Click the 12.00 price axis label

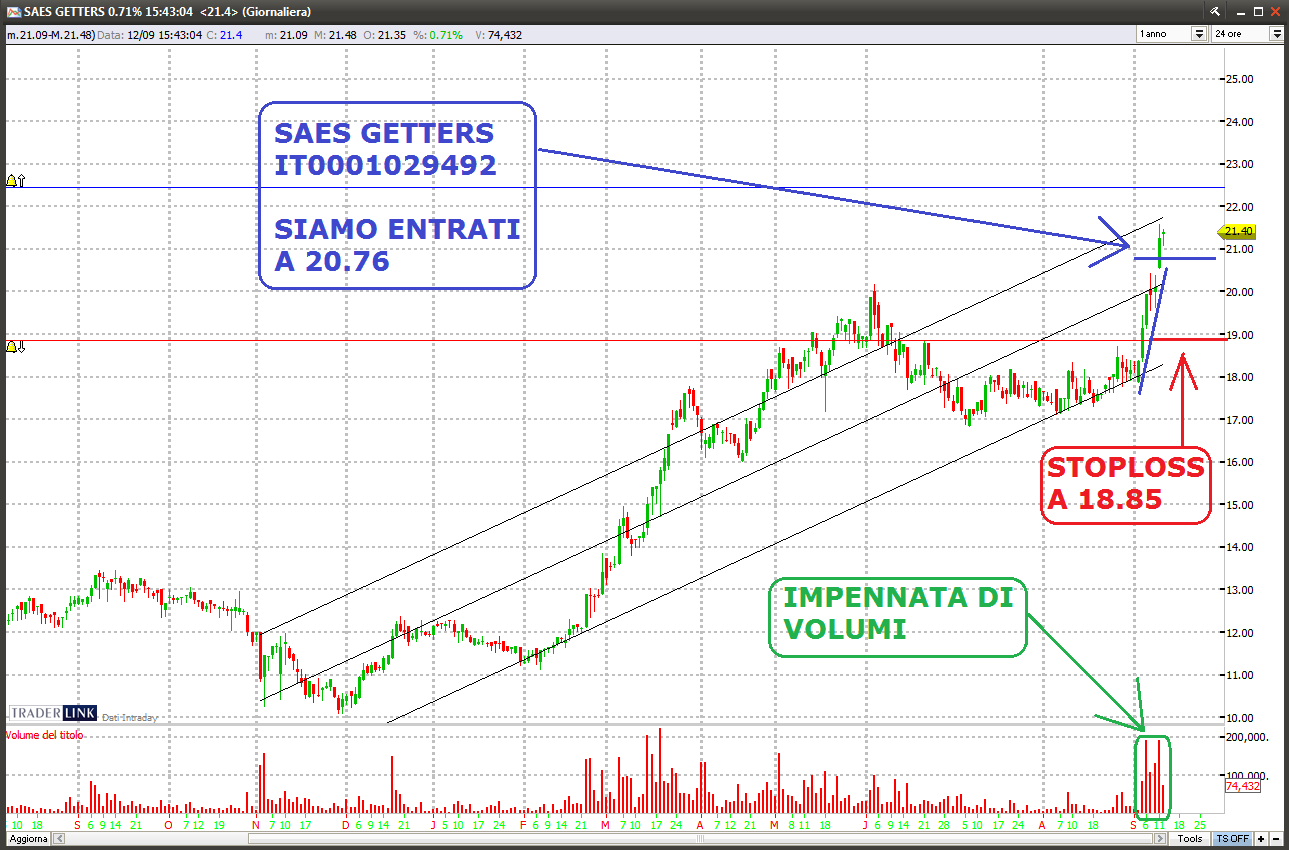pyautogui.click(x=1241, y=633)
